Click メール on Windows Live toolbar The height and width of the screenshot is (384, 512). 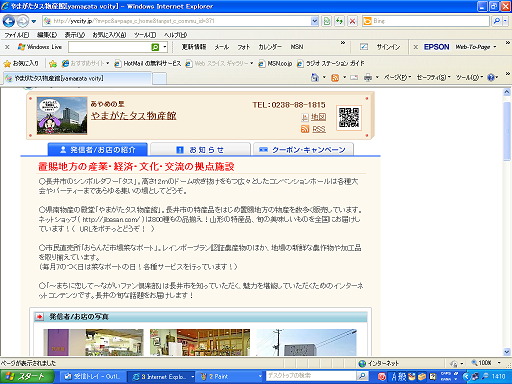pos(221,47)
